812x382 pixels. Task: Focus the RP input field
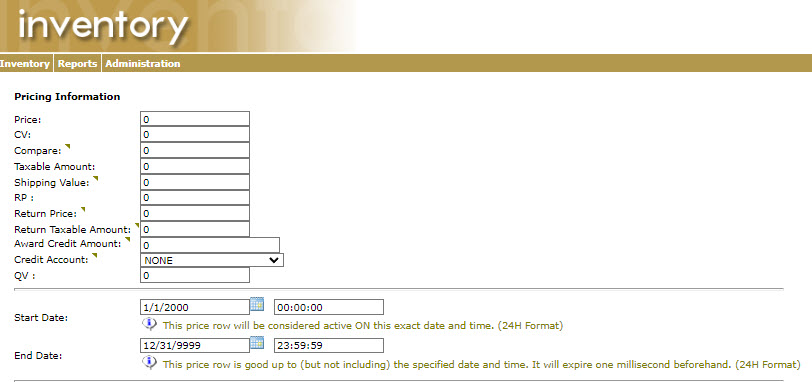(x=195, y=198)
